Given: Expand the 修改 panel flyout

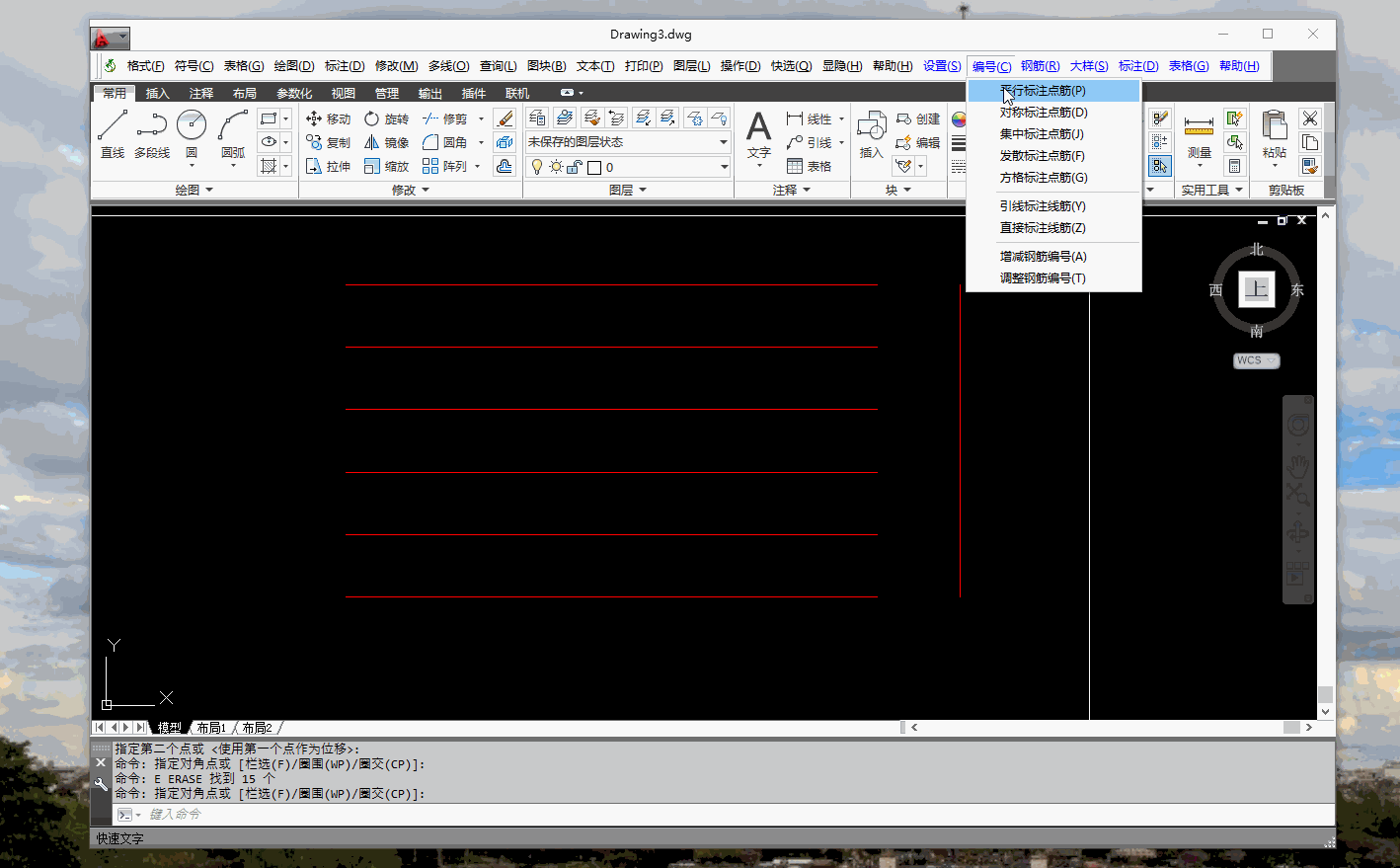Looking at the screenshot, I should click(411, 190).
